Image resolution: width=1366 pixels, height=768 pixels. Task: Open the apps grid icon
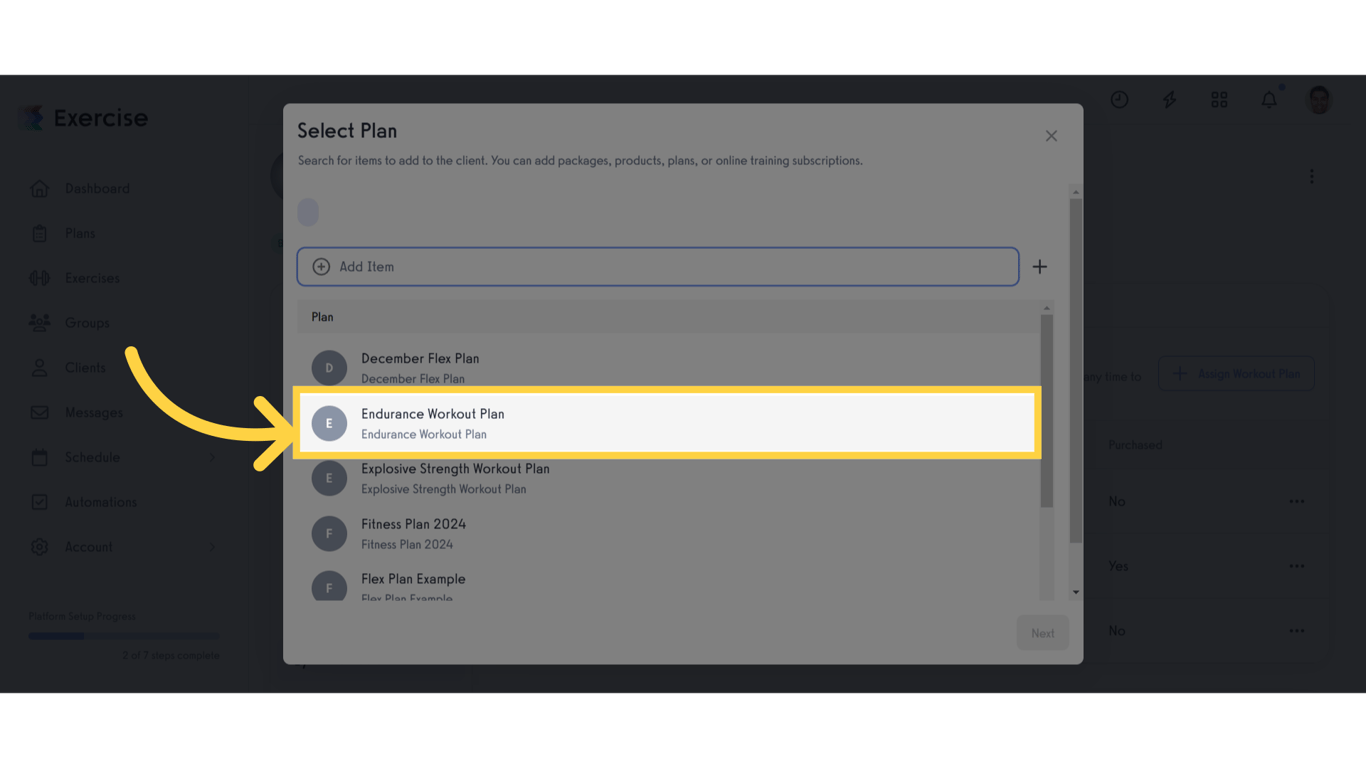1218,100
